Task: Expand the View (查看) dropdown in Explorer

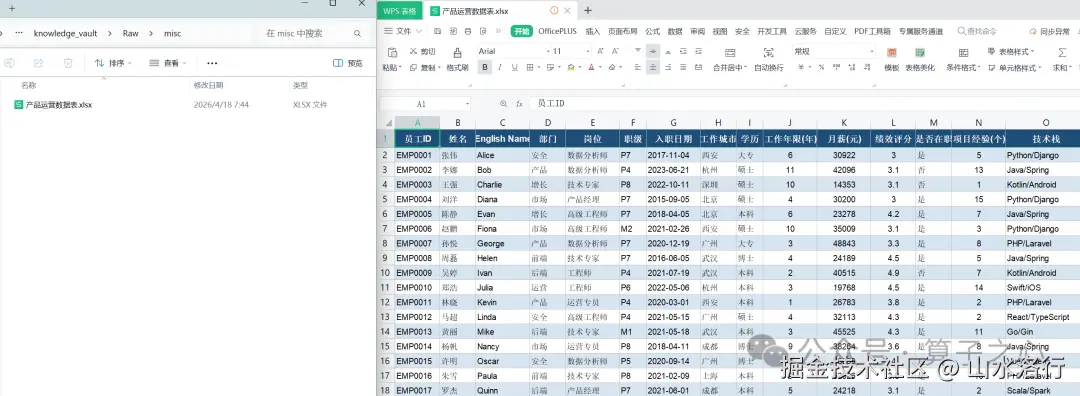Action: [x=167, y=63]
